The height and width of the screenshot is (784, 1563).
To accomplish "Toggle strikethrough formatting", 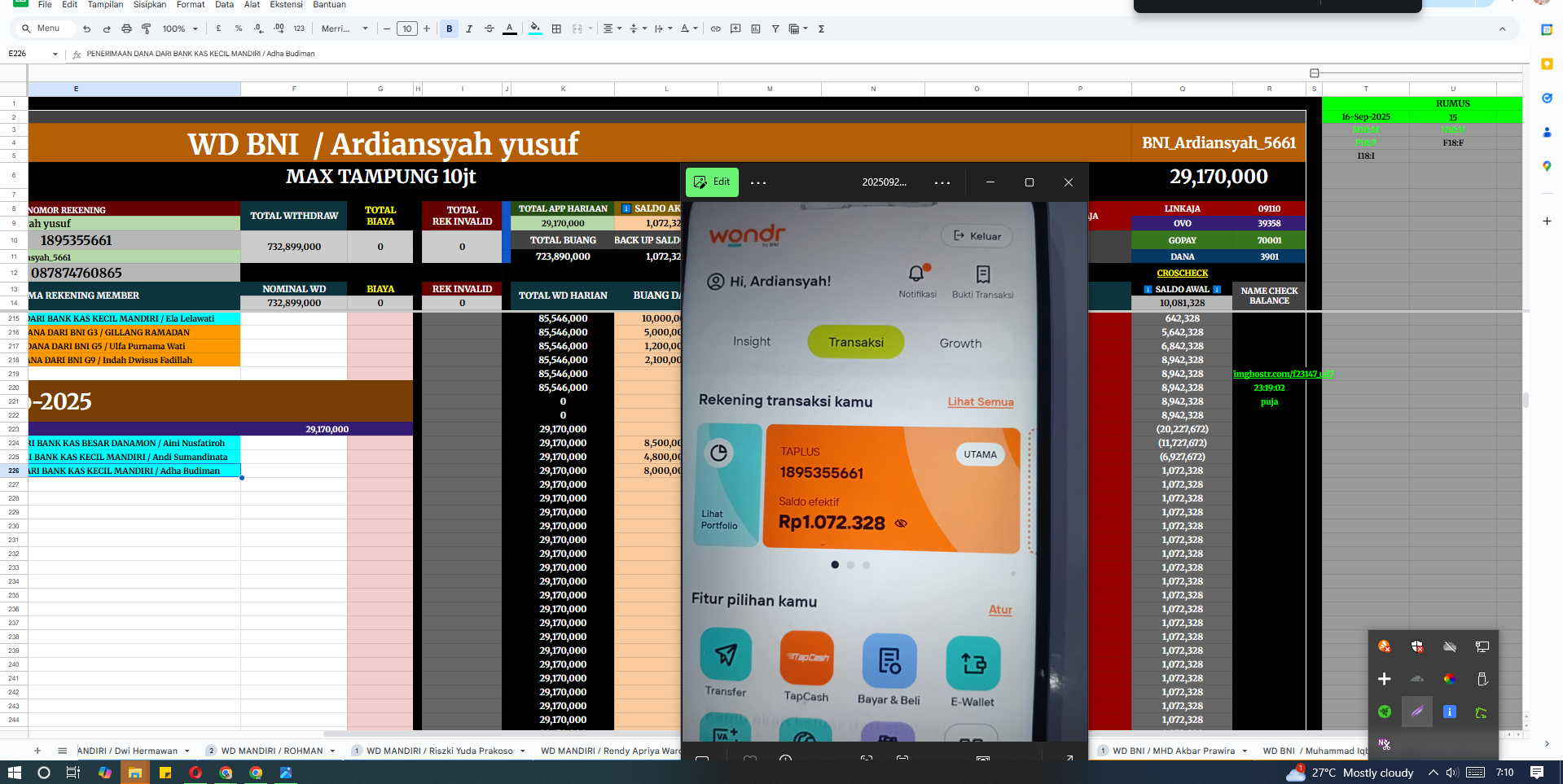I will (x=490, y=28).
